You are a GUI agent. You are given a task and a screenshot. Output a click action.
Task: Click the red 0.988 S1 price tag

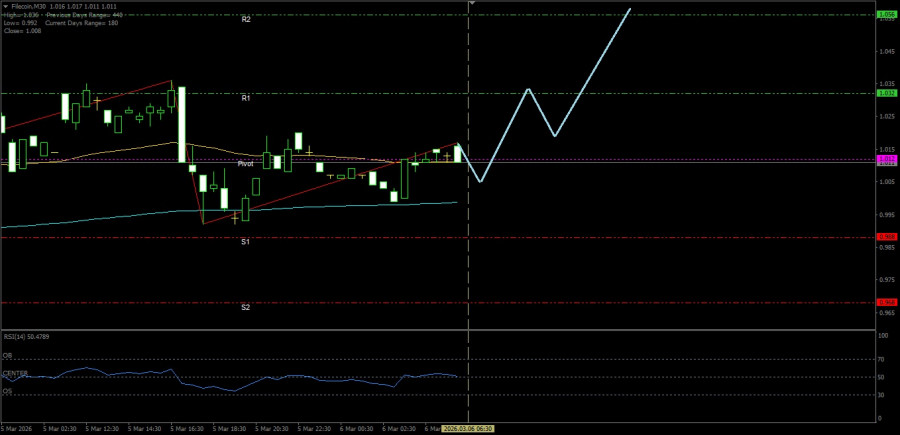coord(886,237)
